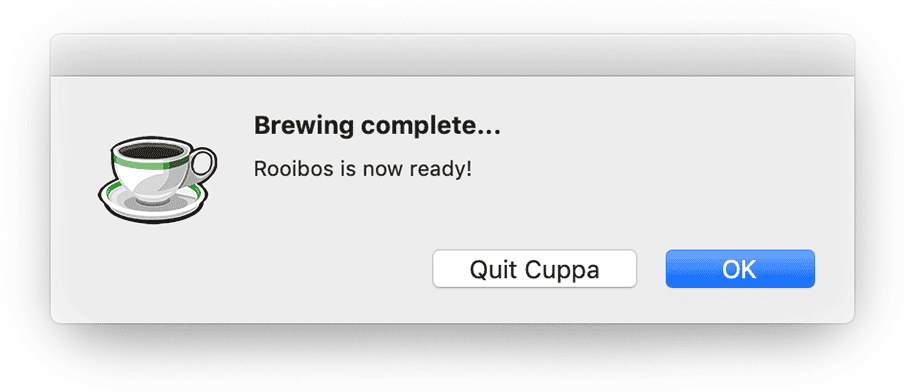Viewport: 904px width, 392px height.
Task: Click the blue OK button
Action: [x=740, y=269]
